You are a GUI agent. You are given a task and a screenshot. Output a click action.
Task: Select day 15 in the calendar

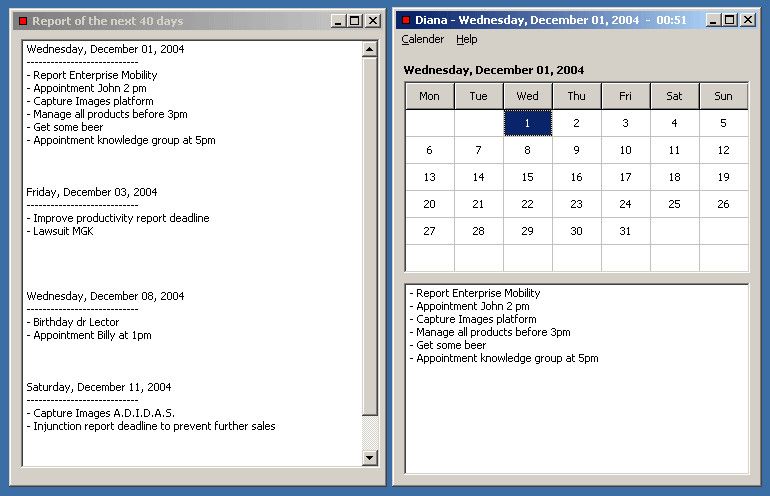pos(527,177)
